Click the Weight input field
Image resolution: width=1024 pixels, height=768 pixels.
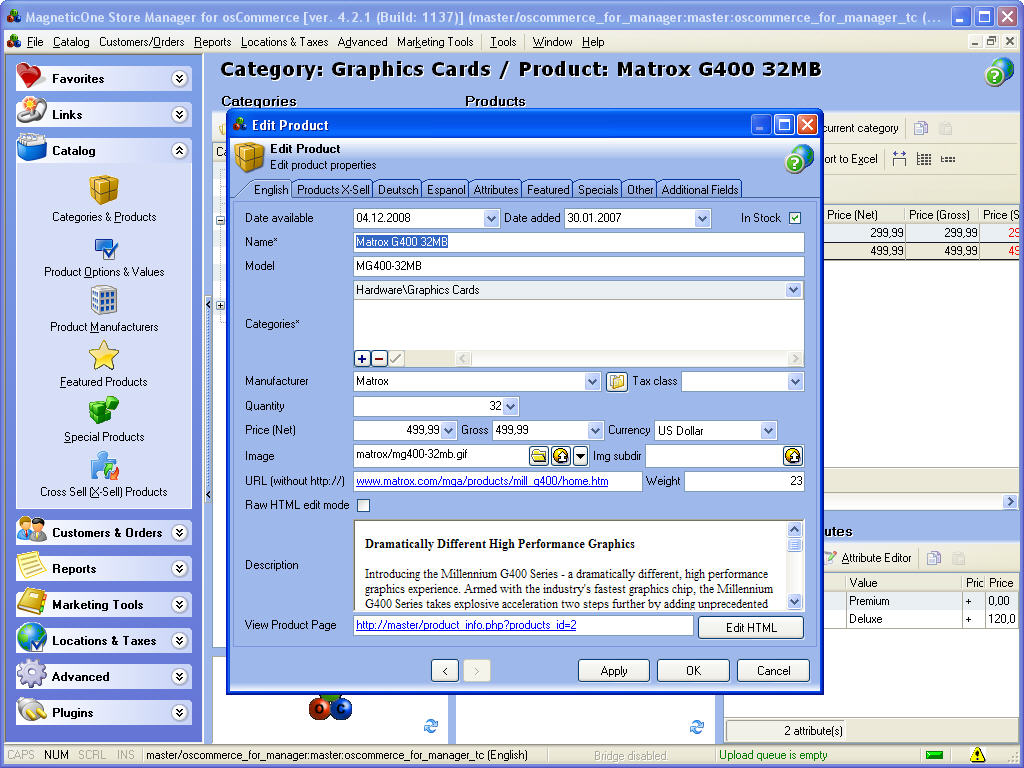pyautogui.click(x=744, y=481)
